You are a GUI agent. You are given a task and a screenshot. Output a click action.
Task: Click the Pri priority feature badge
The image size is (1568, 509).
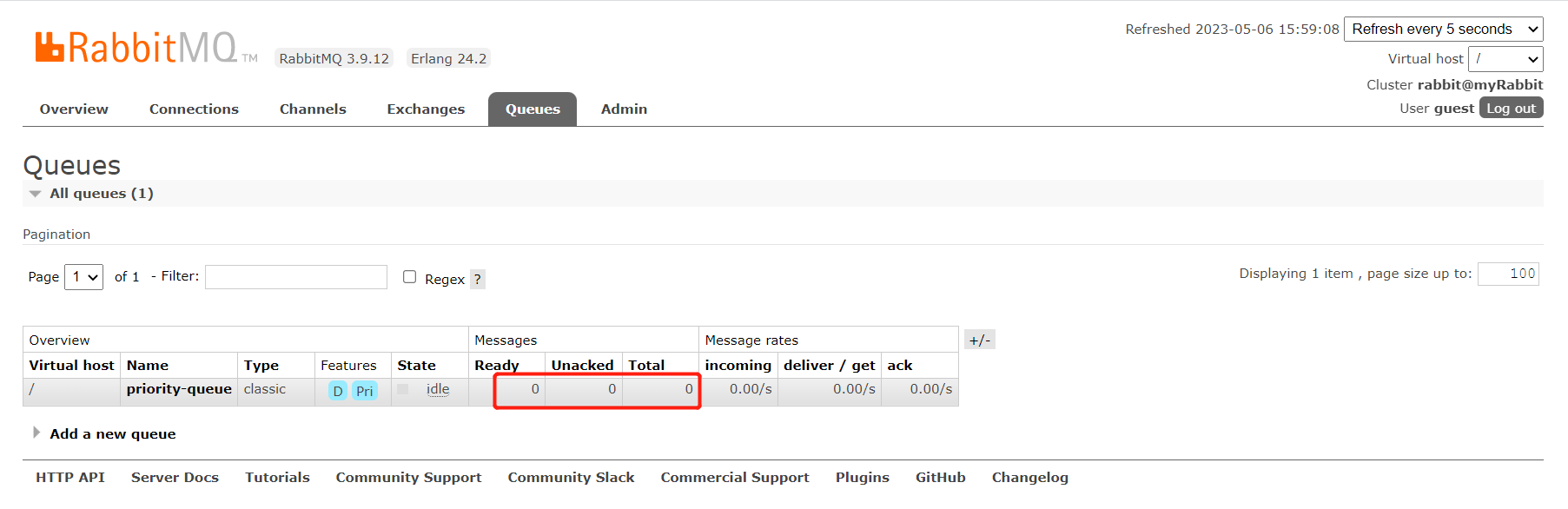coord(365,391)
